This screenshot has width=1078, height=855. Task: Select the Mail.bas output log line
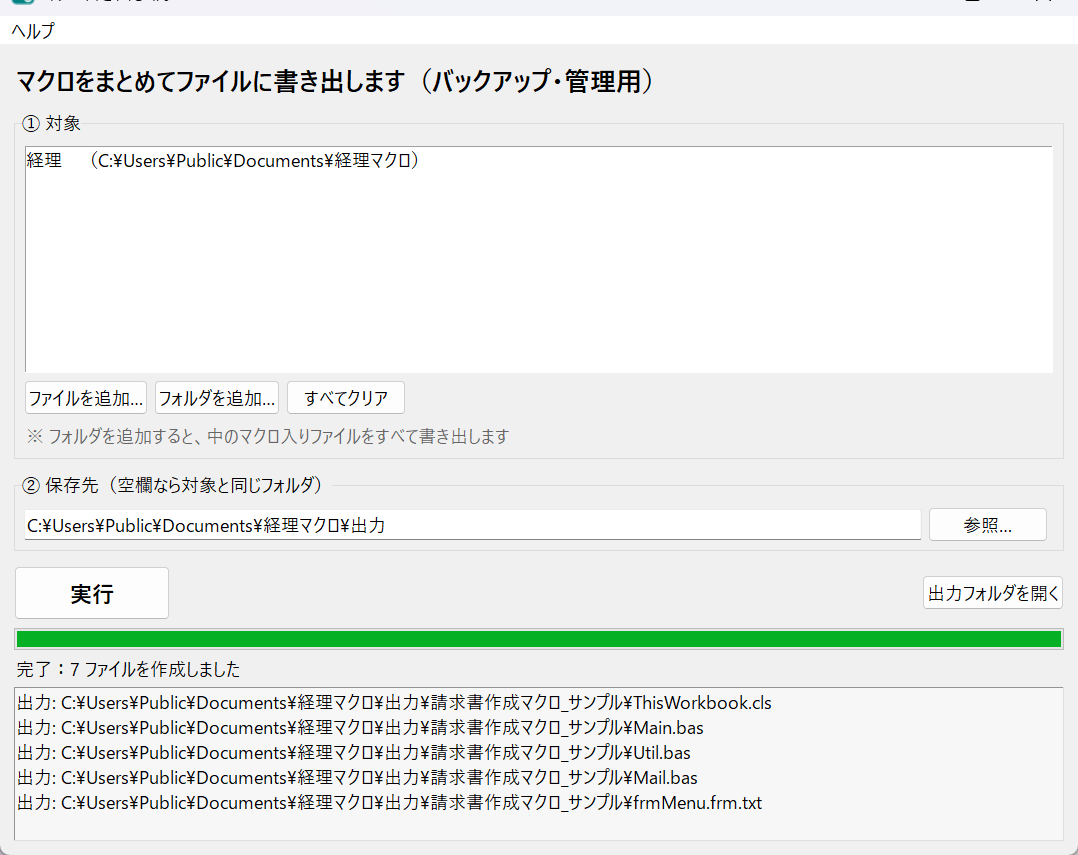click(358, 777)
